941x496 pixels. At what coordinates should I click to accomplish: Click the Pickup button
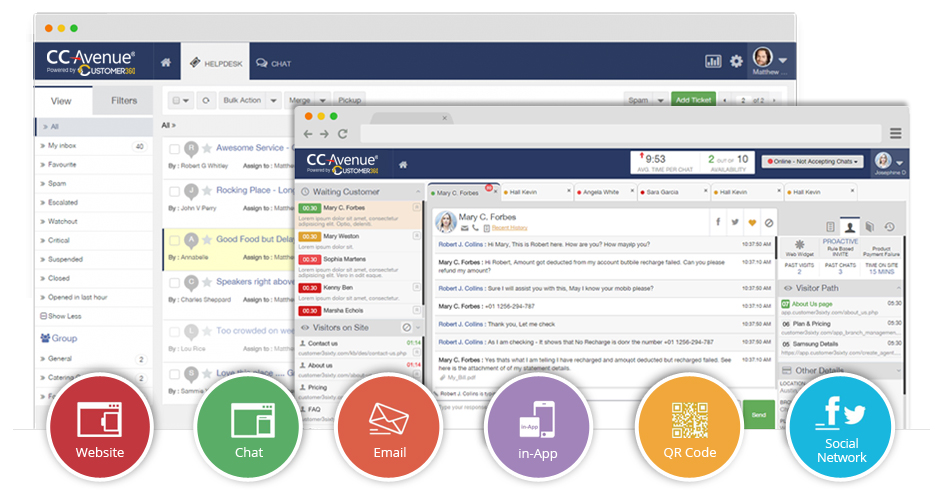tap(349, 100)
